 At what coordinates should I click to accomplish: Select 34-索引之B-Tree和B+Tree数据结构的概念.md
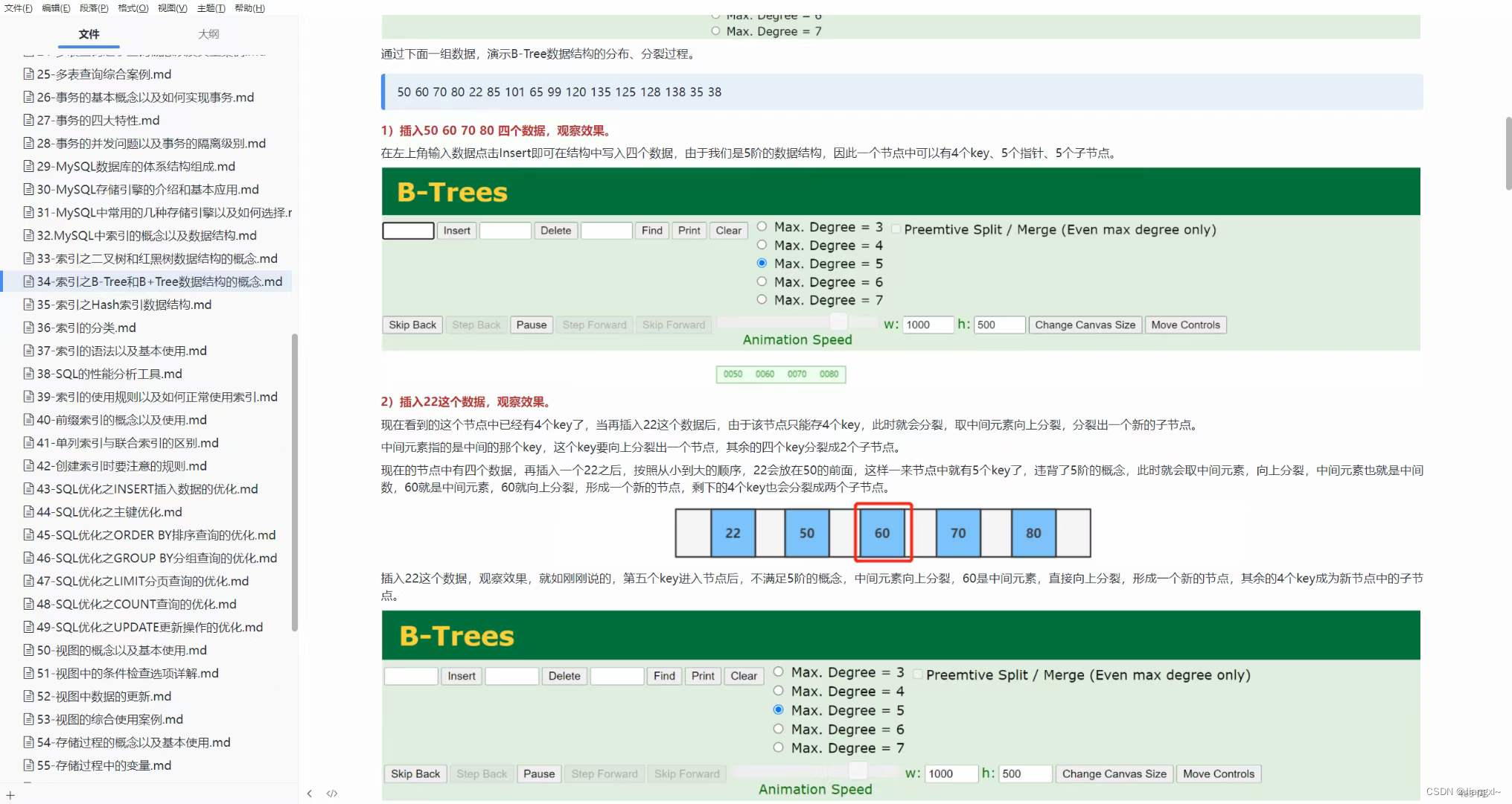[159, 281]
